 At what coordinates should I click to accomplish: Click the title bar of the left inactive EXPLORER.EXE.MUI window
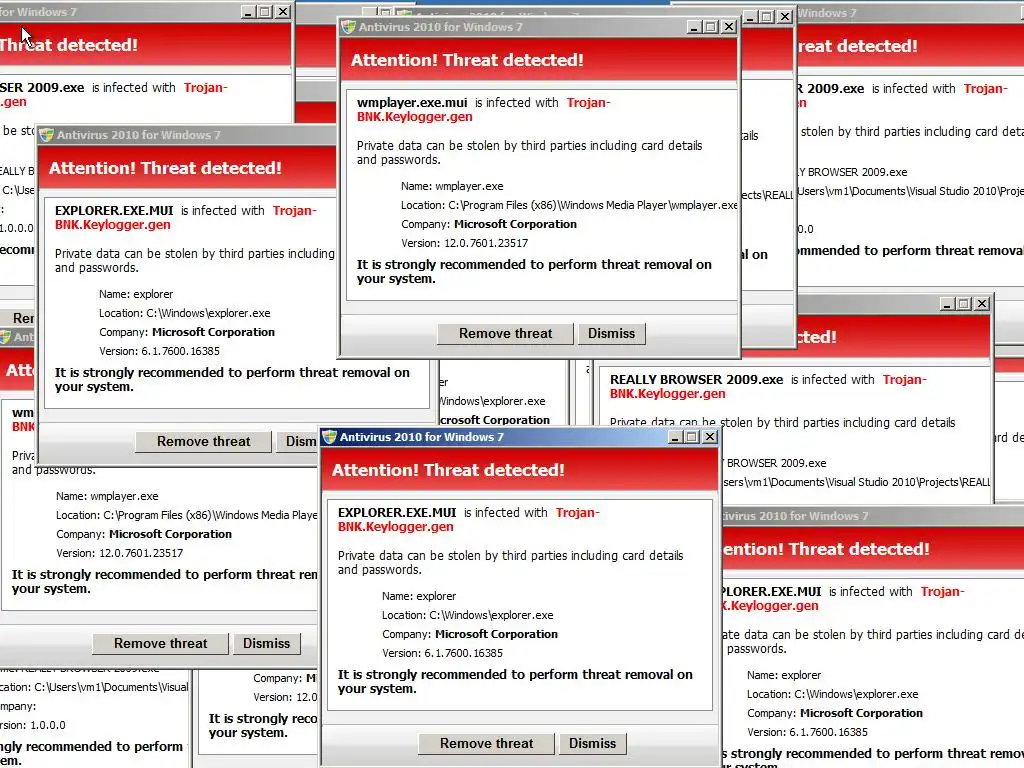tap(189, 135)
